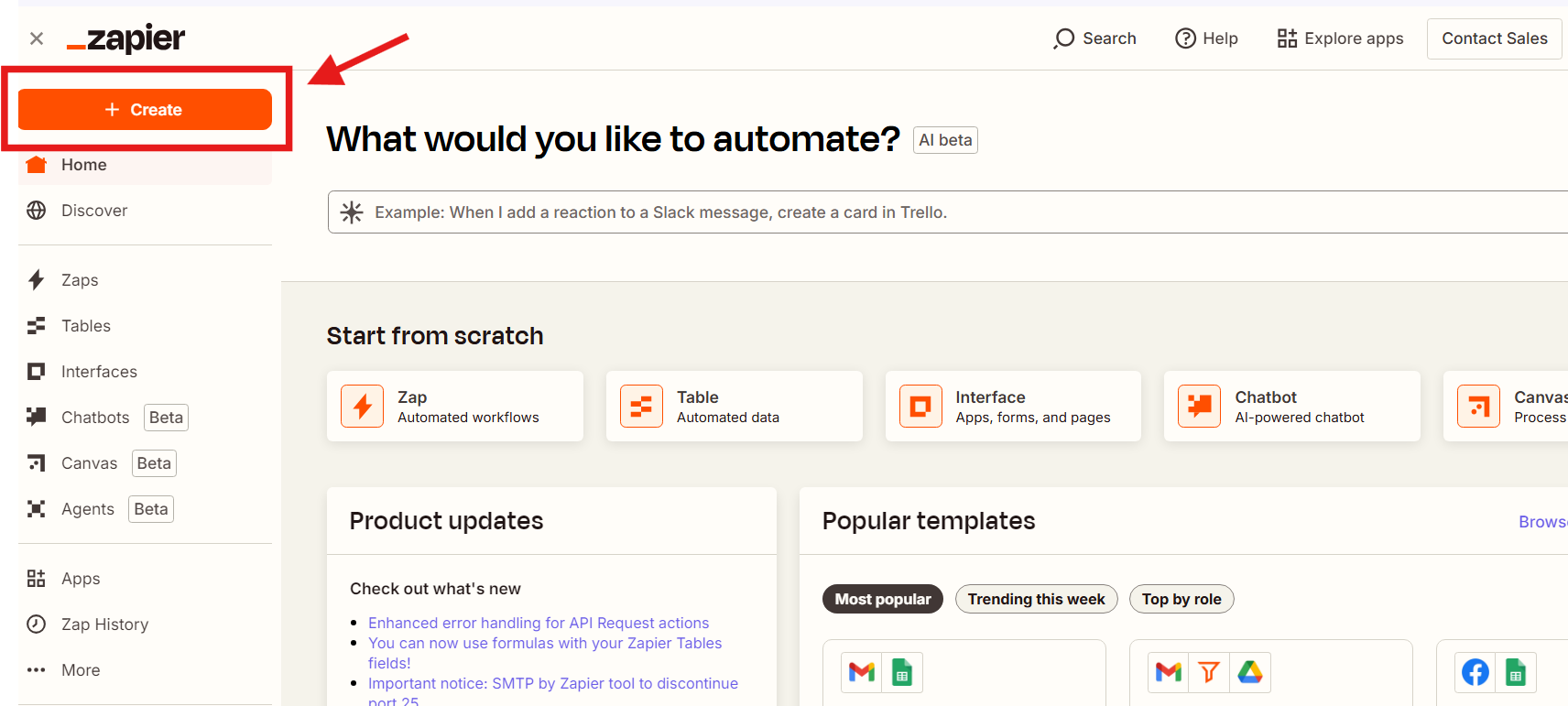Click the Zapier logo
The width and height of the screenshot is (1568, 706).
[x=126, y=38]
